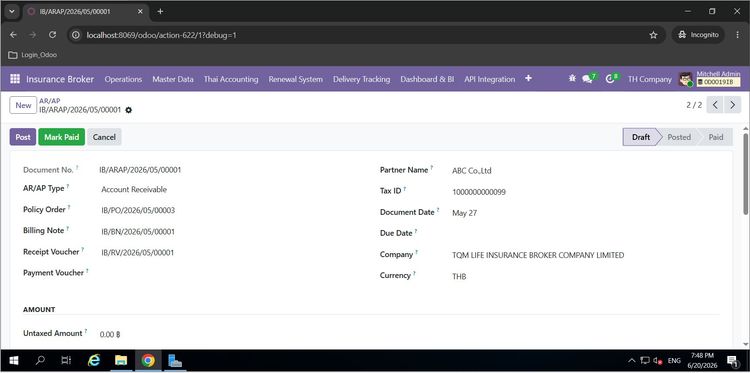Click the muted volume tray icon
This screenshot has width=750, height=373.
(657, 361)
